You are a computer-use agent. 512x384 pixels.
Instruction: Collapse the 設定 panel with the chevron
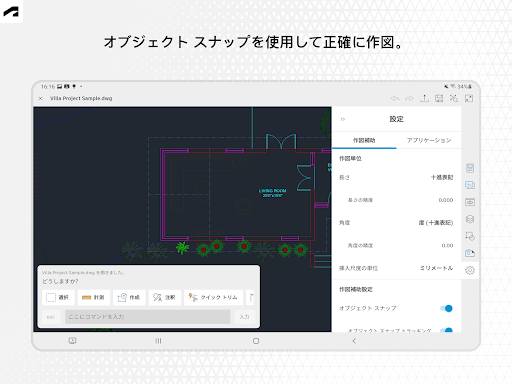[343, 119]
